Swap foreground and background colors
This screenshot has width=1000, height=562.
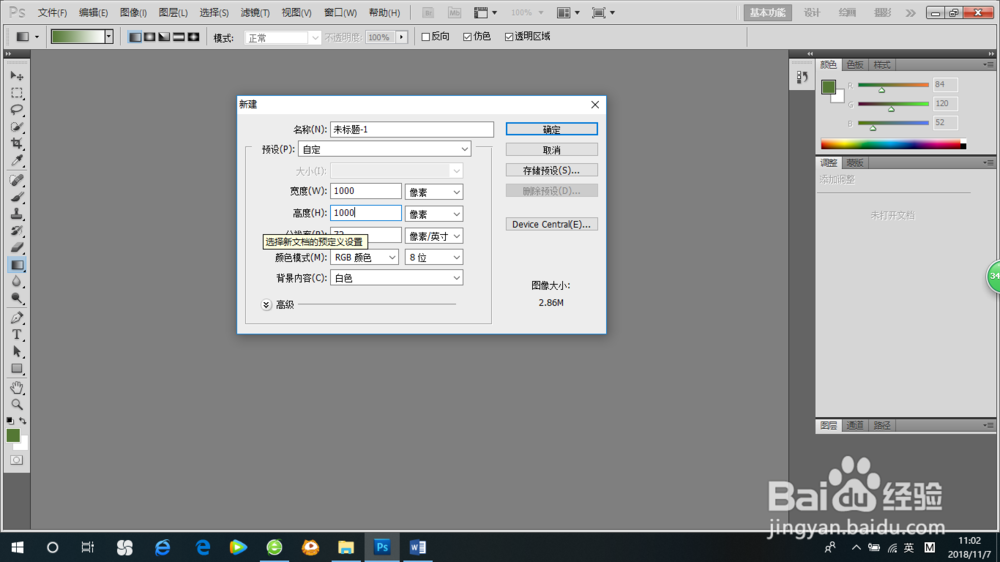(x=23, y=421)
